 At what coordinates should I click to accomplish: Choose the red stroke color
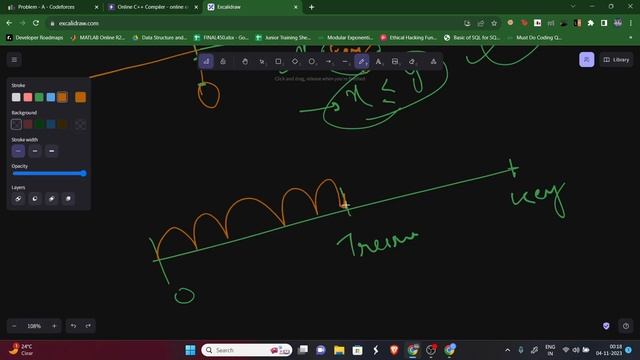point(28,97)
